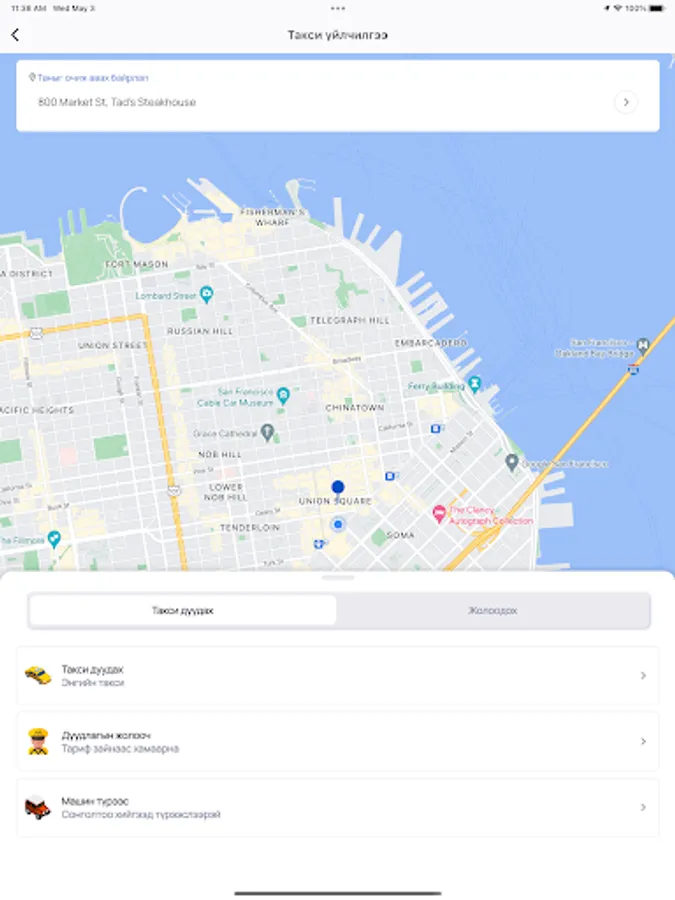Tap the blue pickup location pin
The height and width of the screenshot is (900, 675).
[x=338, y=488]
